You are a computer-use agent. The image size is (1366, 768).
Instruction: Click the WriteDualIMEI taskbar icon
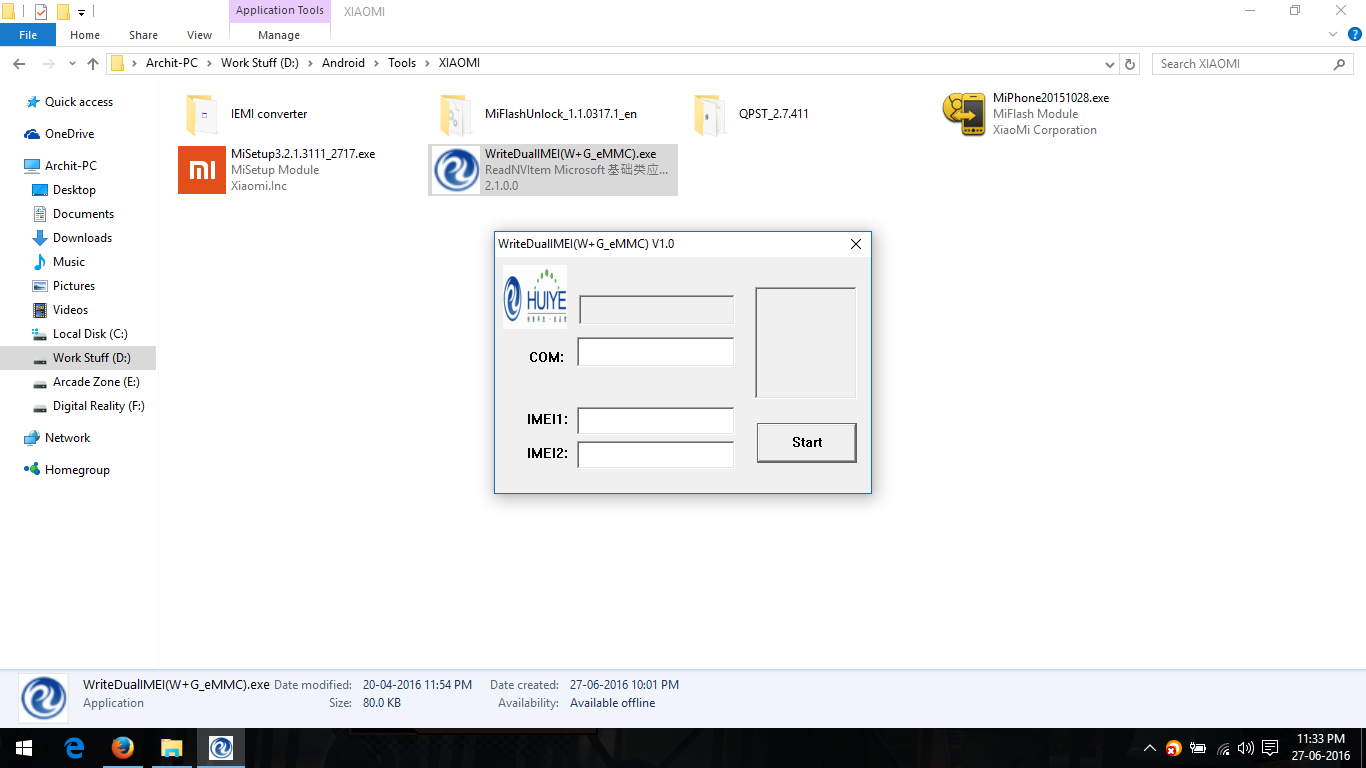tap(221, 748)
